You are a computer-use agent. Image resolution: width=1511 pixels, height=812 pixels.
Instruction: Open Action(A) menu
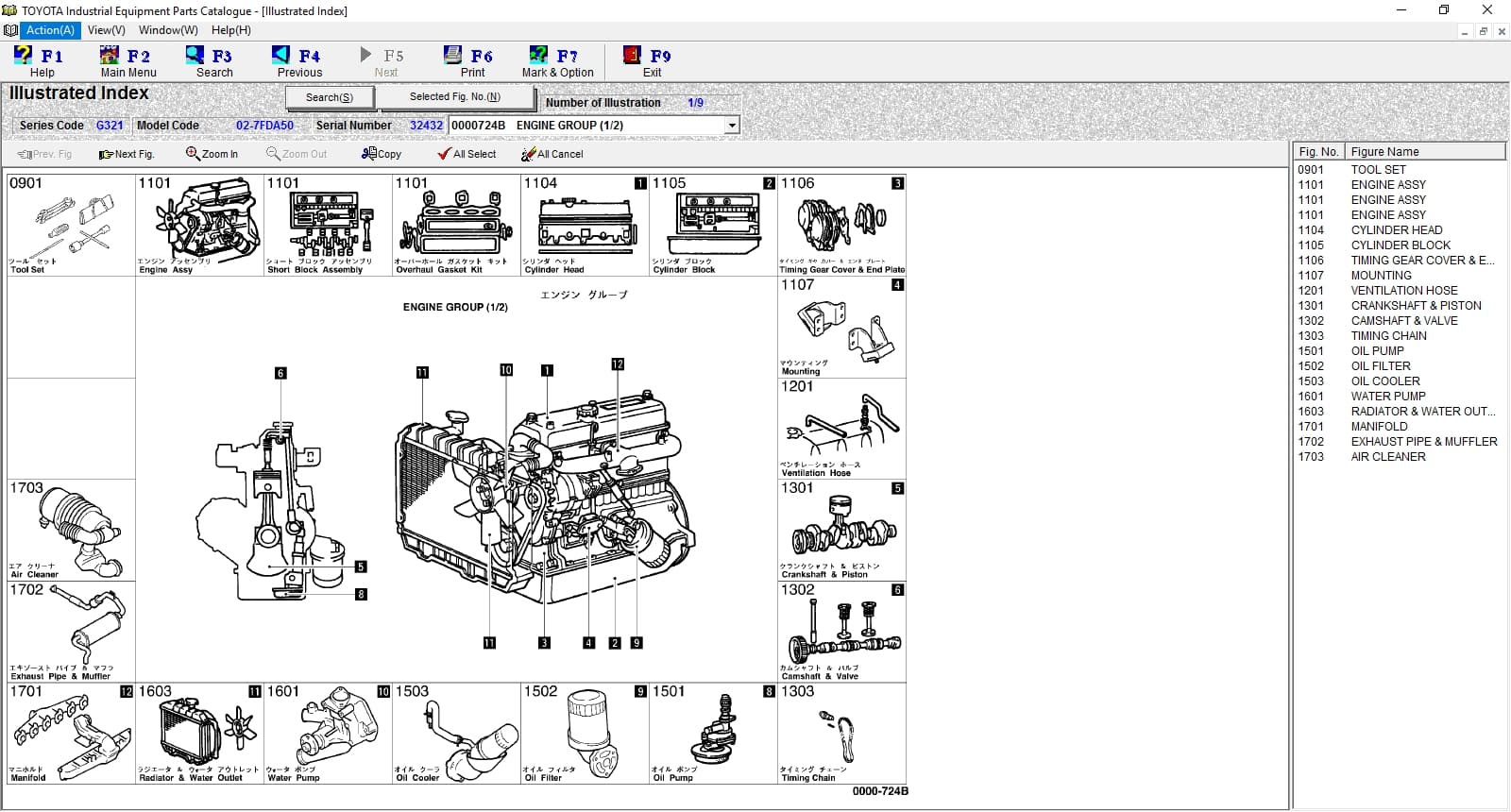[50, 30]
